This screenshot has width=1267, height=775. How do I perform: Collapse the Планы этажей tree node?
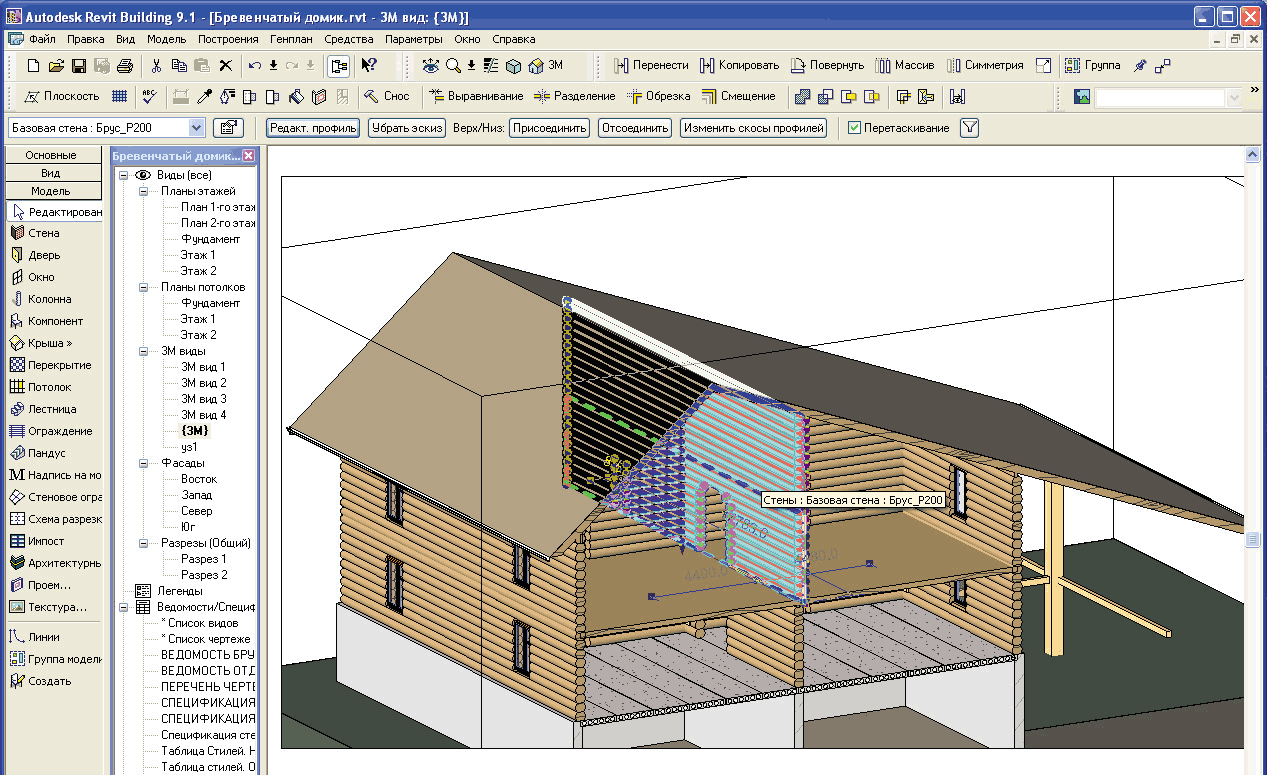(143, 191)
